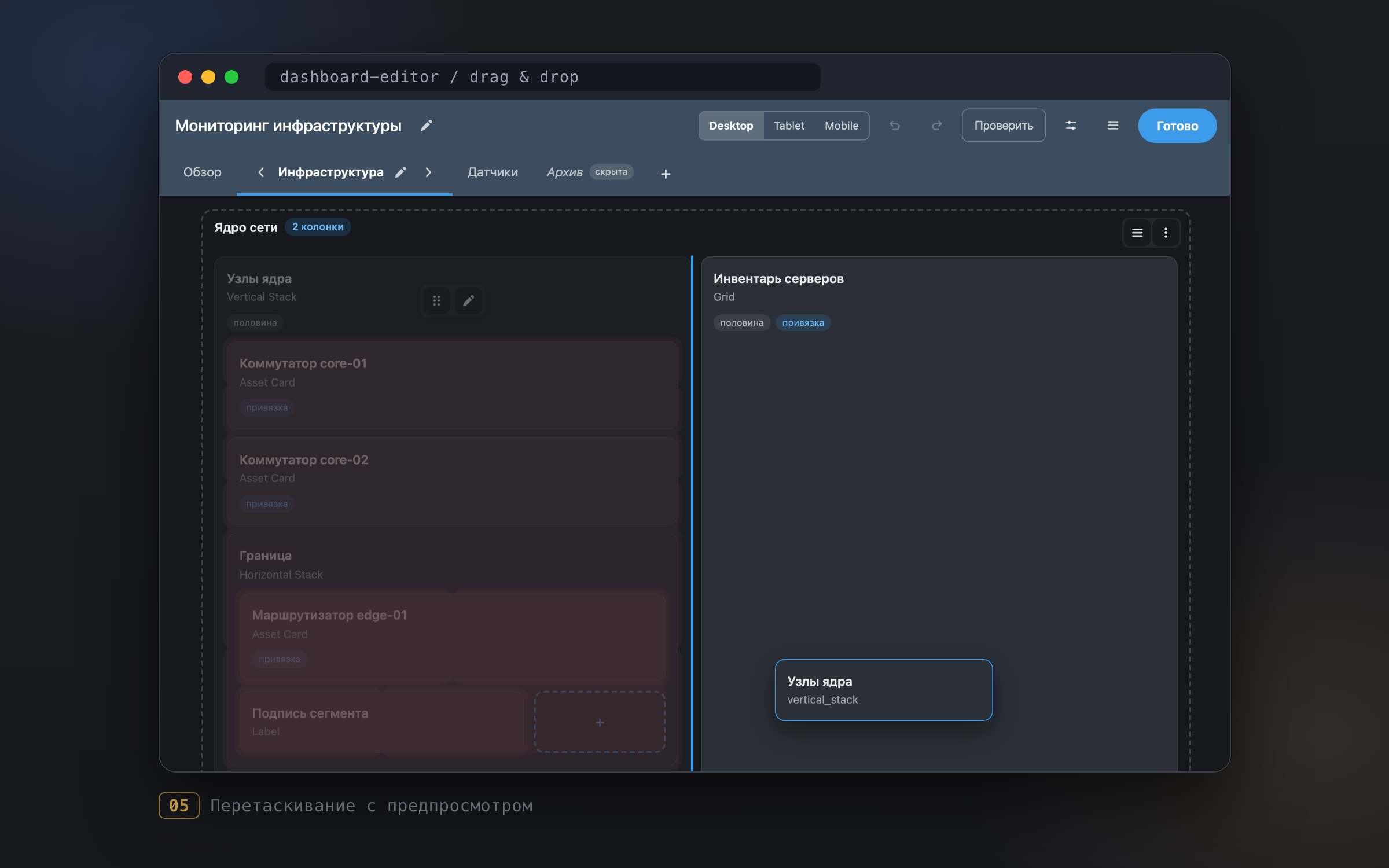Click the Ядро сети section title
The height and width of the screenshot is (868, 1389).
click(x=246, y=227)
